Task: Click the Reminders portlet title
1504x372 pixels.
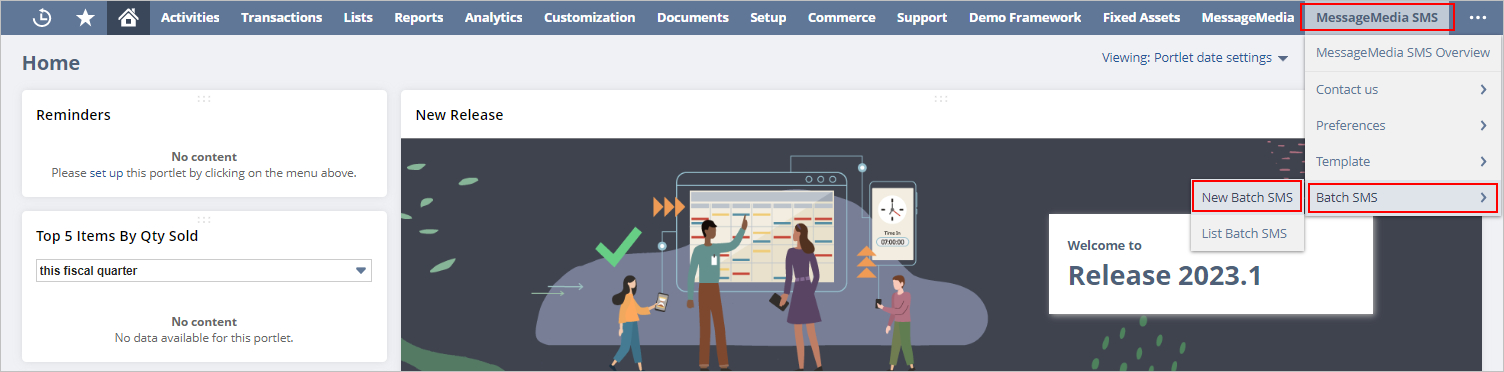Action: 73,115
